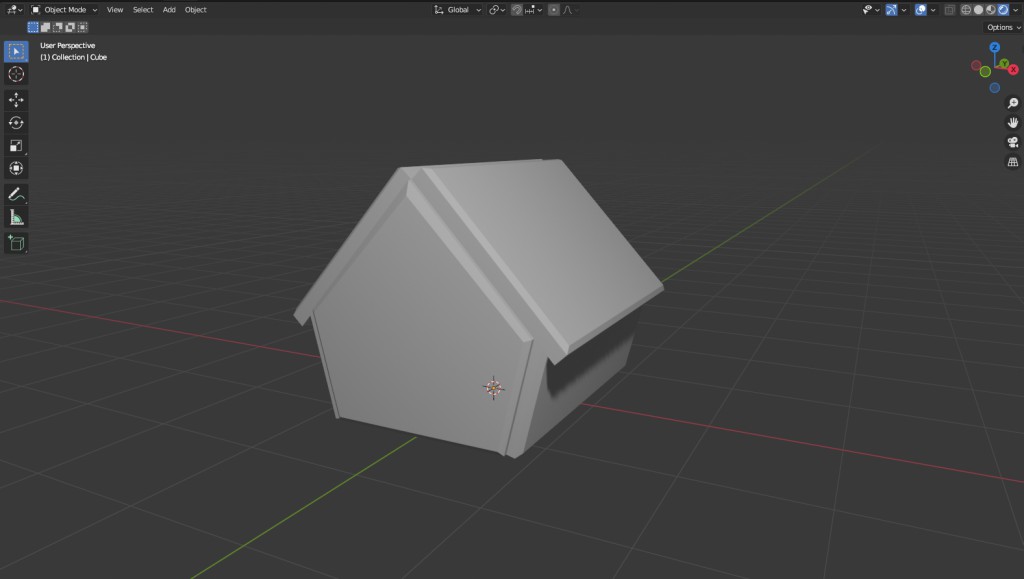Image resolution: width=1024 pixels, height=579 pixels.
Task: Enable proportional editing toggle
Action: pyautogui.click(x=554, y=10)
